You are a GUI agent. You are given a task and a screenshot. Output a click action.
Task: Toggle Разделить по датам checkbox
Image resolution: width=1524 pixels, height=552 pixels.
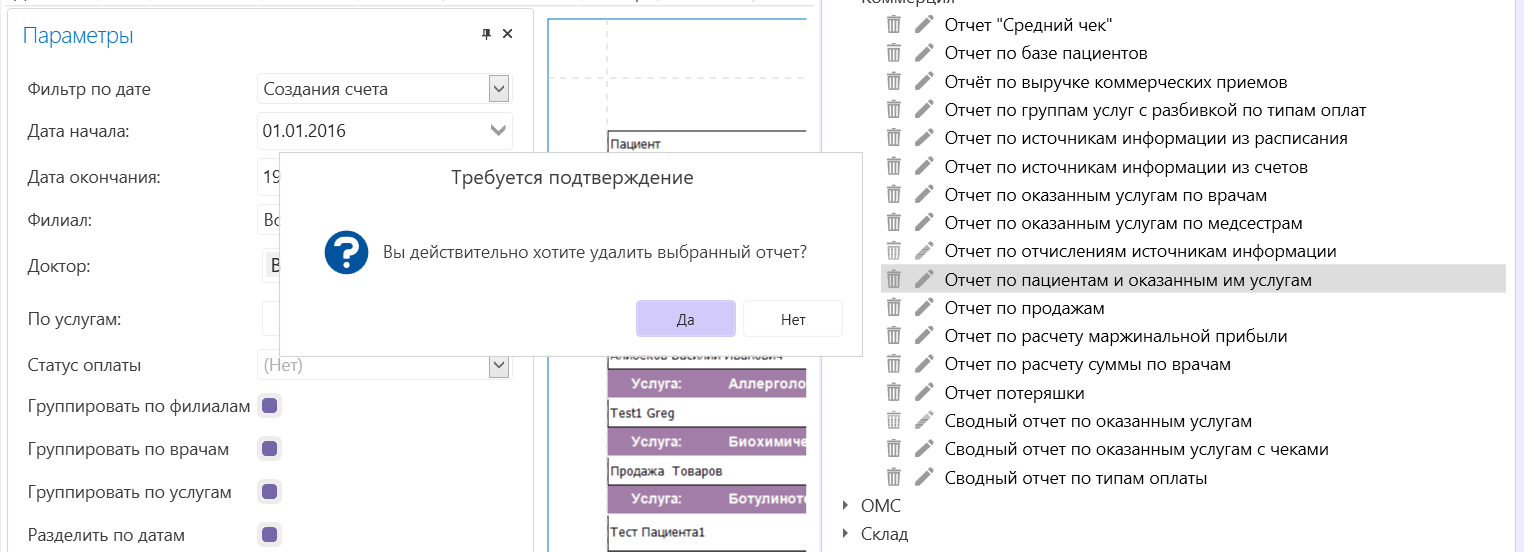tap(269, 535)
